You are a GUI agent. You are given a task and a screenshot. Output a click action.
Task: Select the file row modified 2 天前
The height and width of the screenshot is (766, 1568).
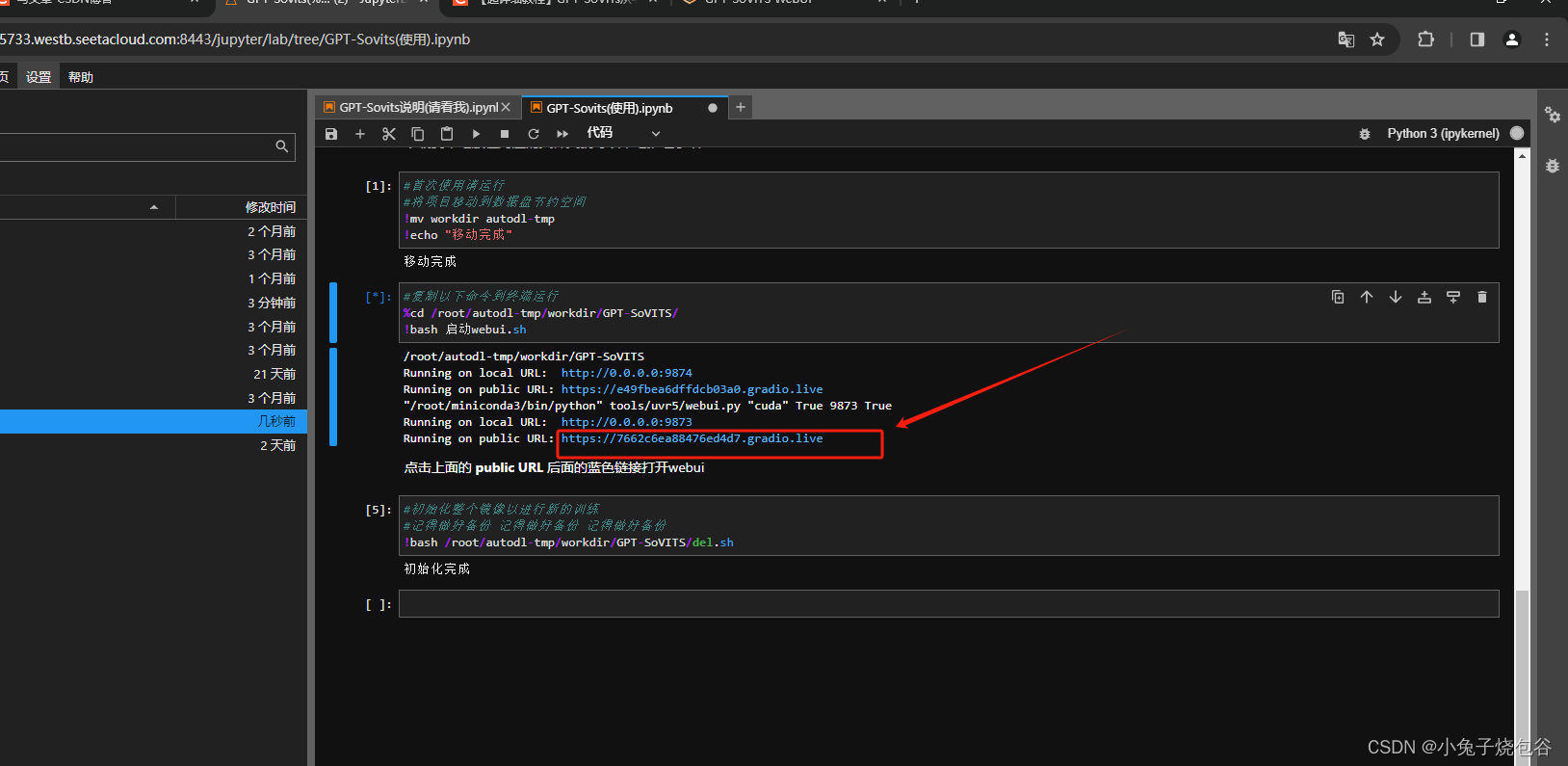click(x=153, y=445)
